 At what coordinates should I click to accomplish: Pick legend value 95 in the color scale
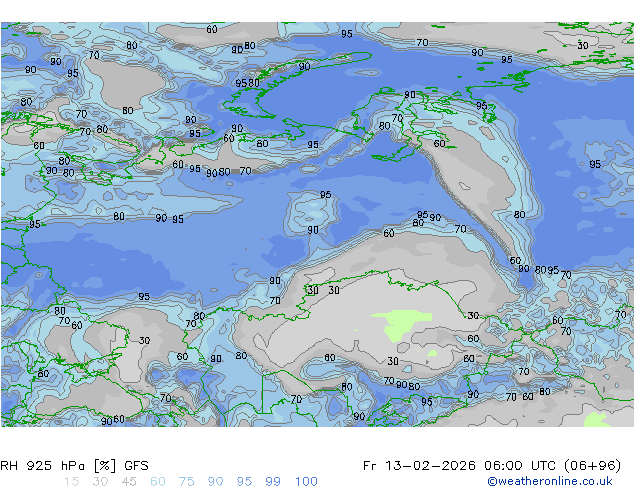pos(244,482)
